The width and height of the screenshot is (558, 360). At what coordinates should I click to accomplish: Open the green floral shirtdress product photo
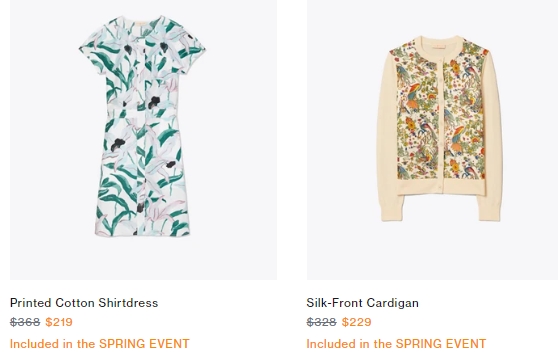tap(143, 139)
